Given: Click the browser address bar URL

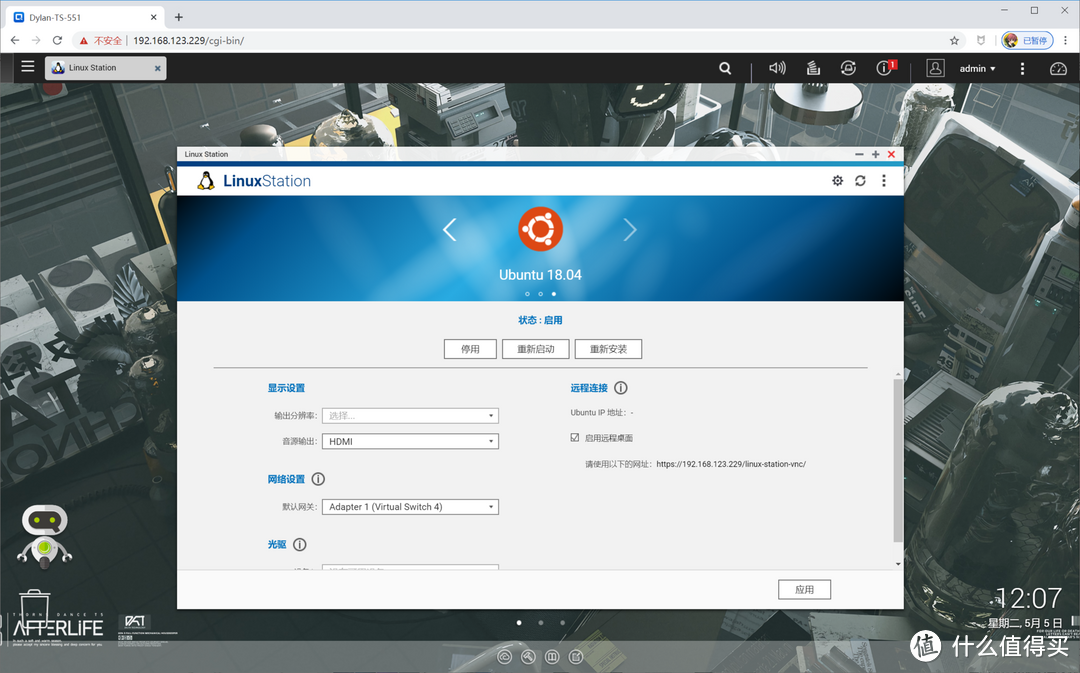Looking at the screenshot, I should click(189, 41).
